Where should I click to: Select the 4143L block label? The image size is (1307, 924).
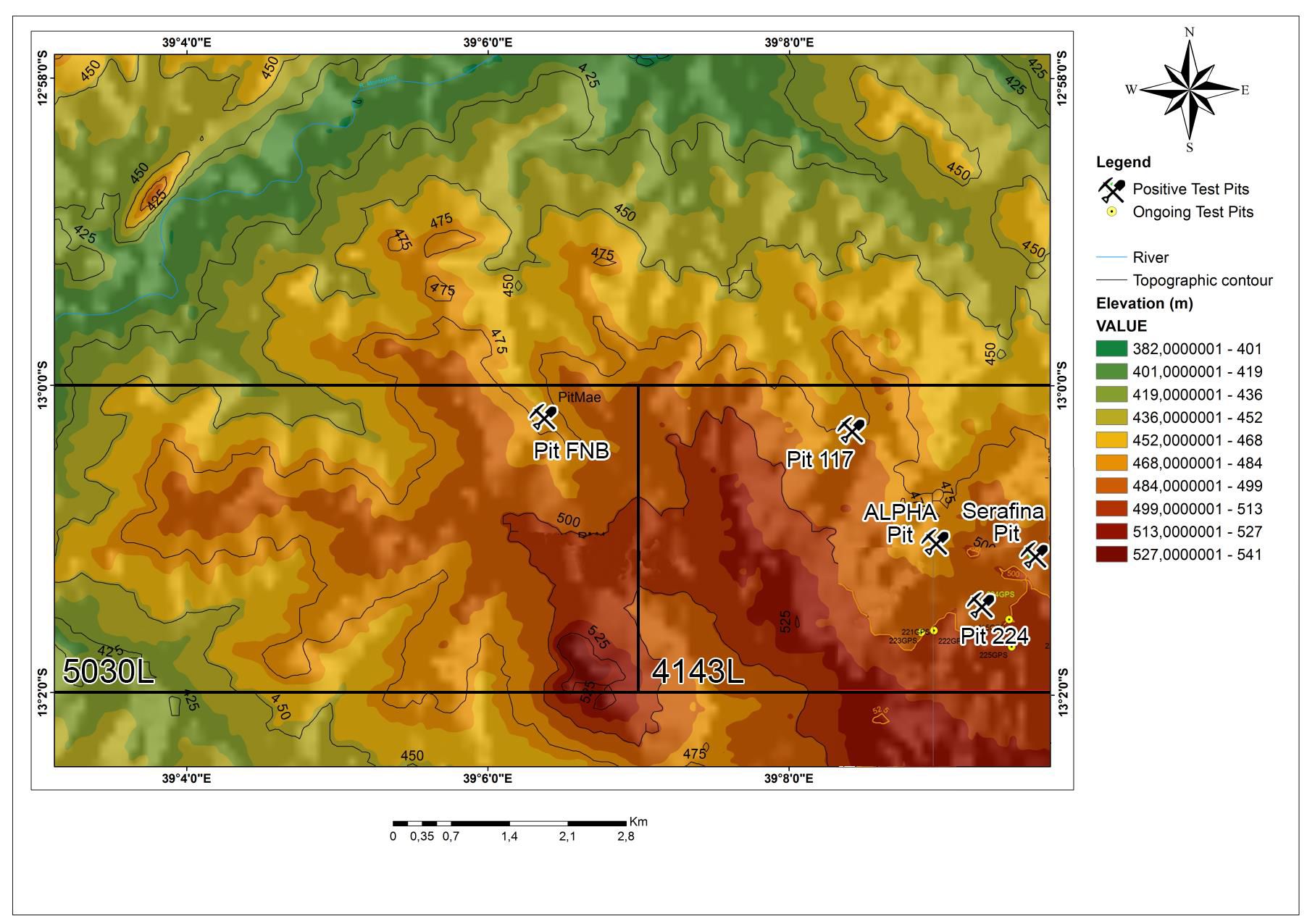[697, 671]
